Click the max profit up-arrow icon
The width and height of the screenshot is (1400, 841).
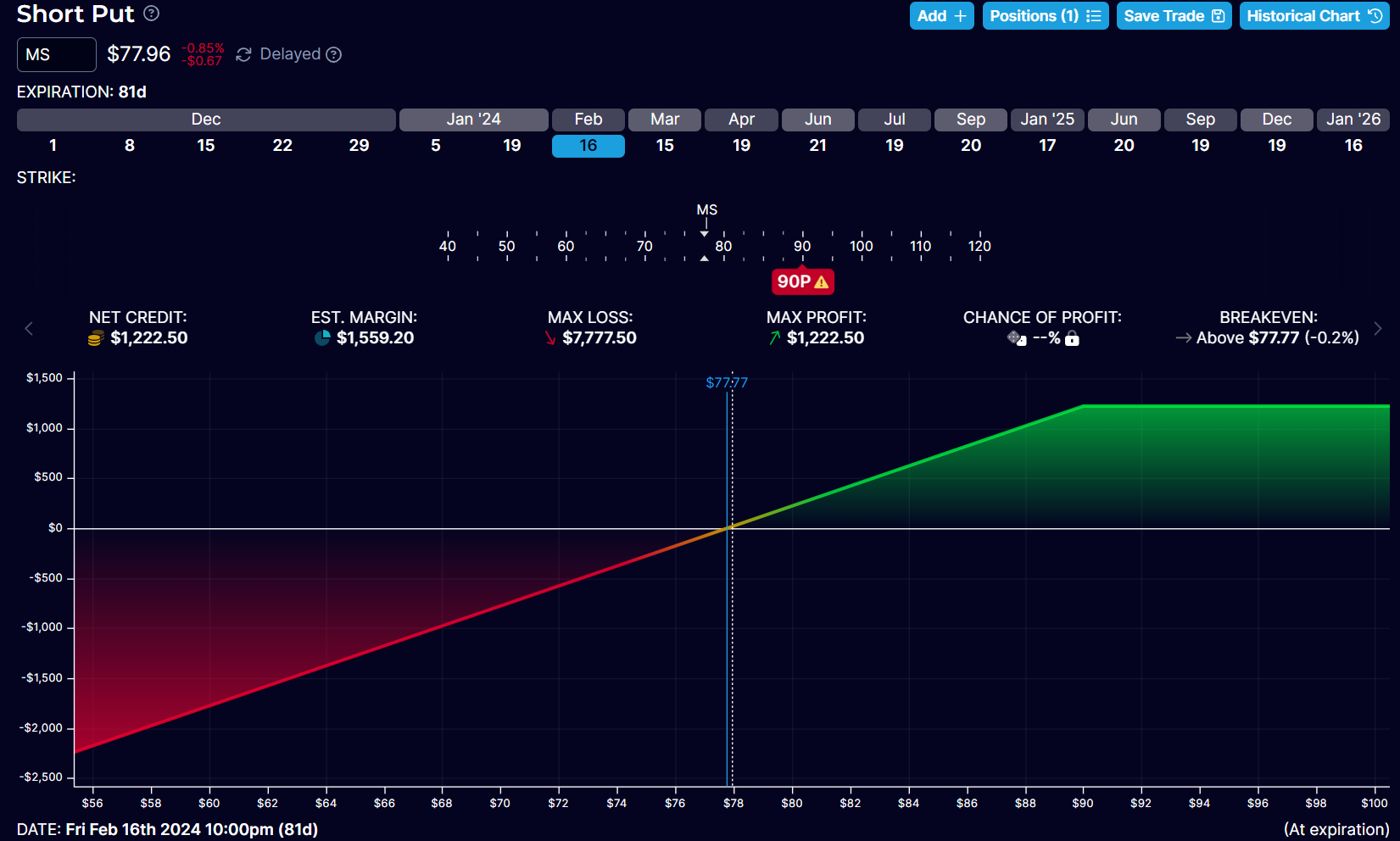coord(774,338)
